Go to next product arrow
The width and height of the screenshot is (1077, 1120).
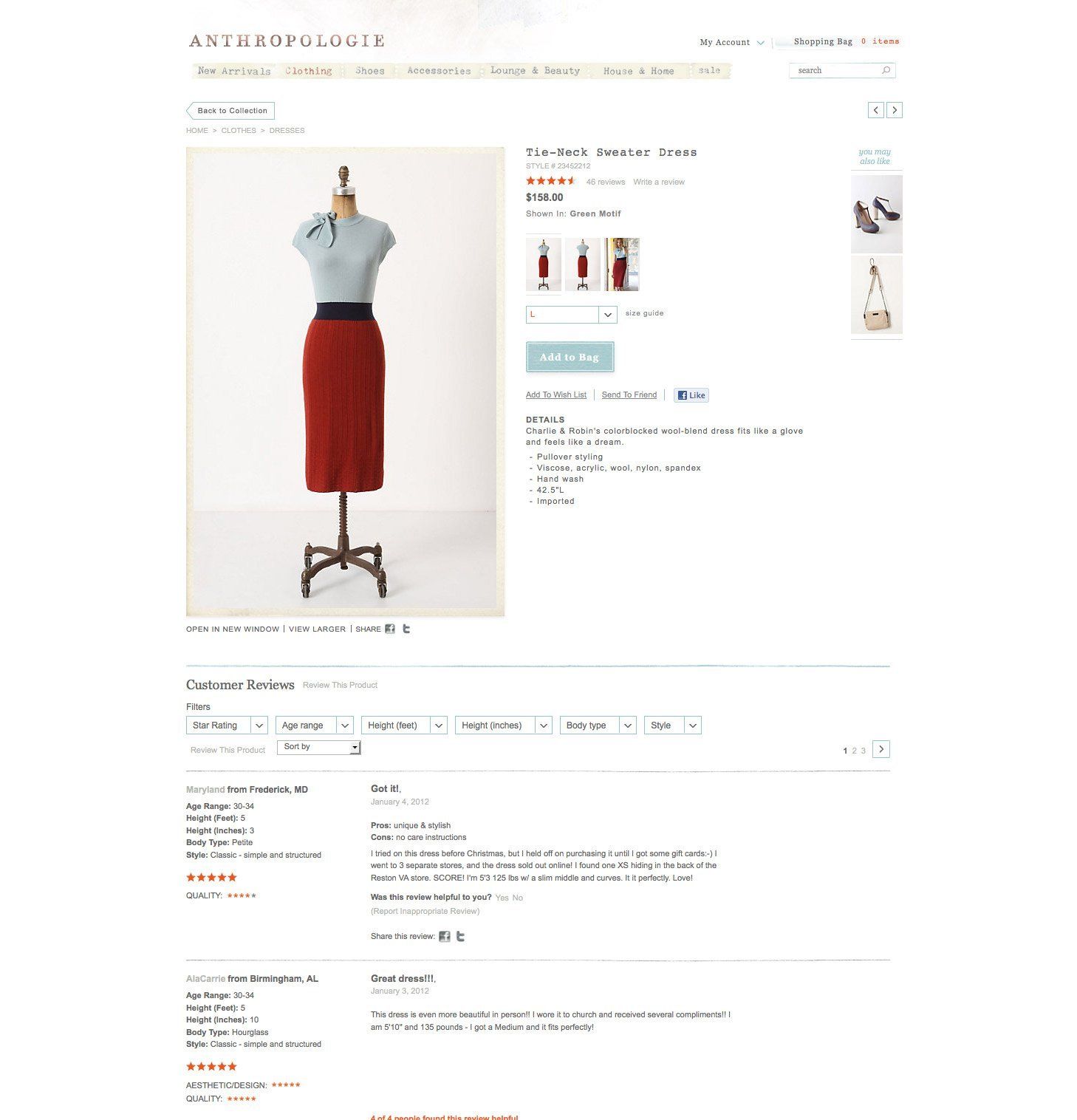tap(895, 110)
